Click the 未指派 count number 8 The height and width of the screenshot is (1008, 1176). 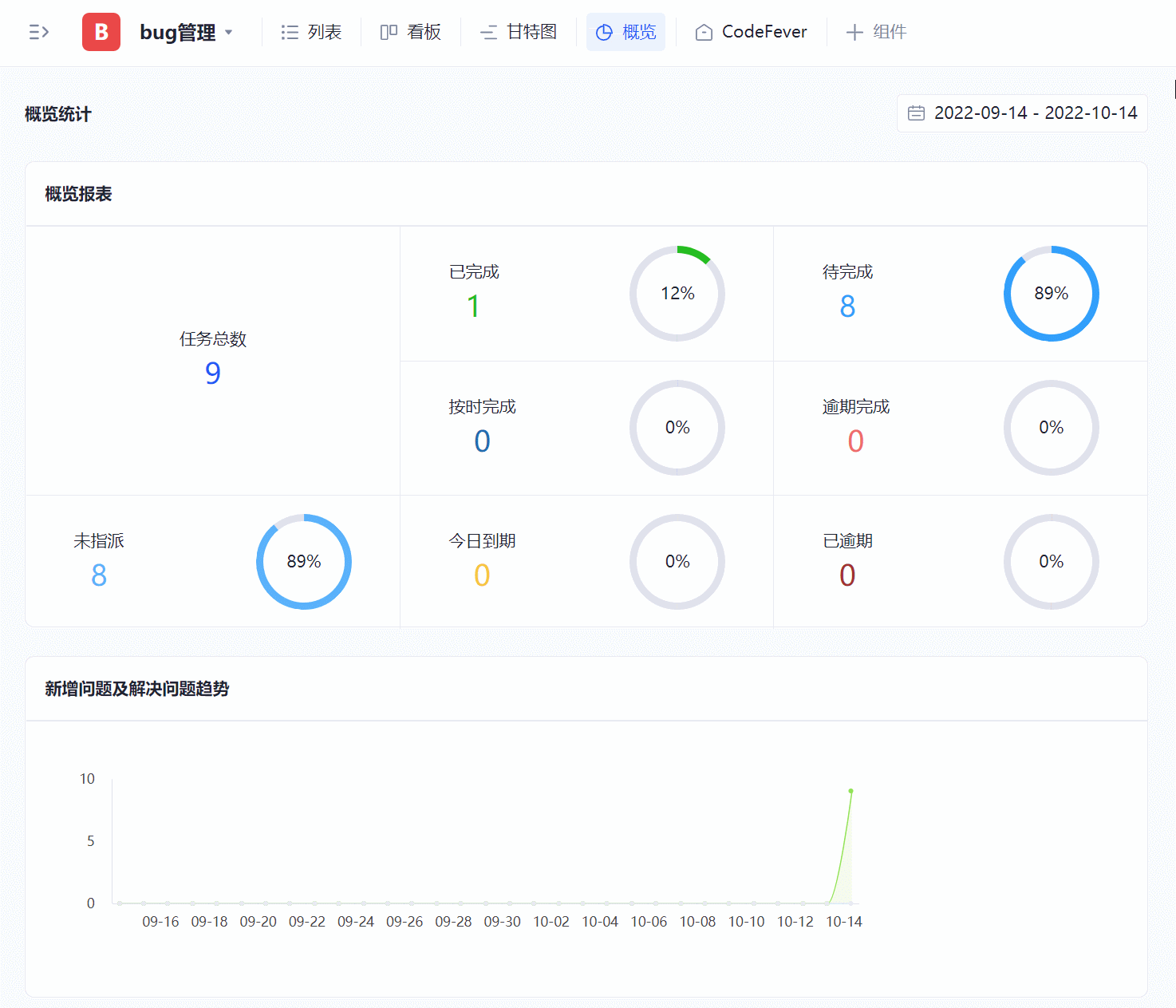[x=99, y=575]
